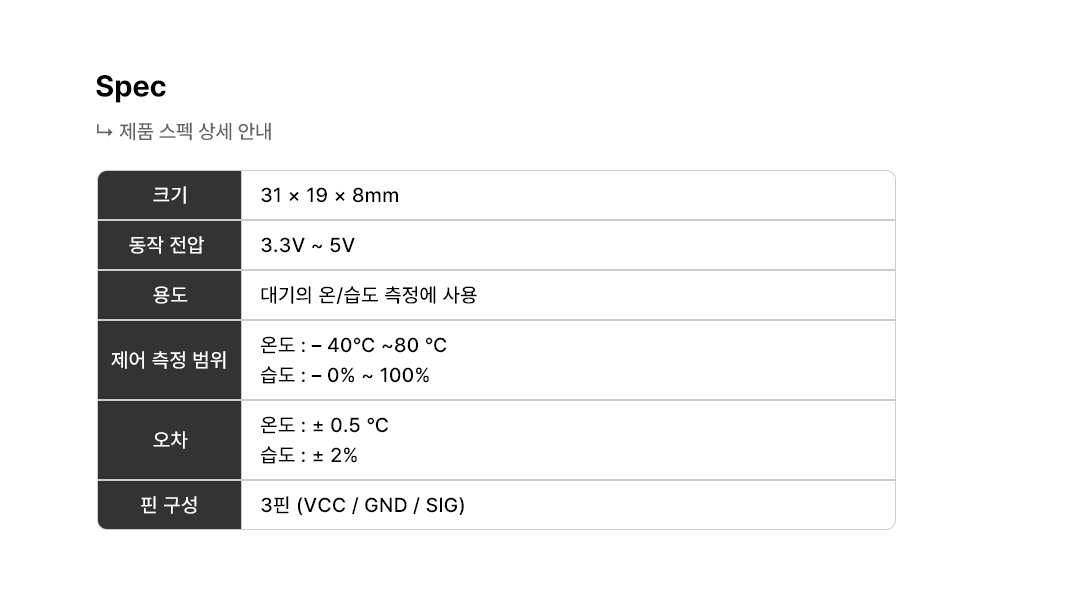This screenshot has height=608, width=1089.
Task: Select the temperature error ± 0.5 °C line
Action: click(x=325, y=425)
